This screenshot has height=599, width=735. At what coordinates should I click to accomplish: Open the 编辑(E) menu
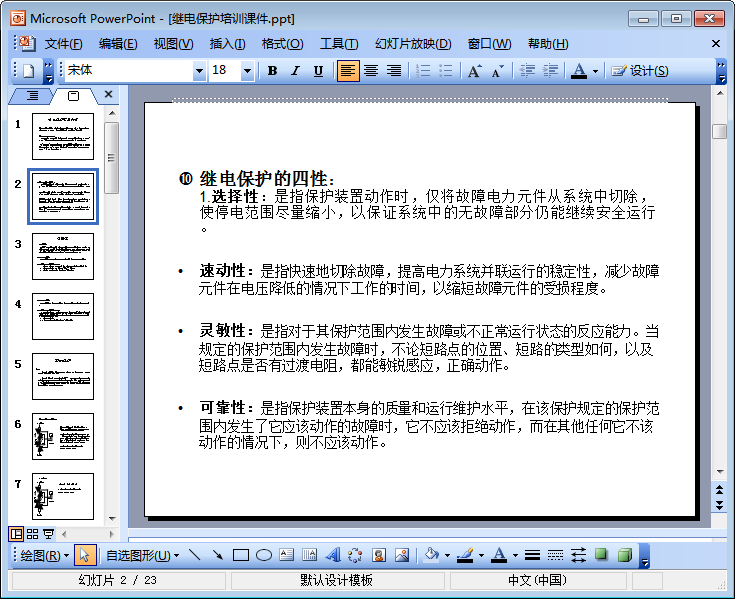coord(118,44)
